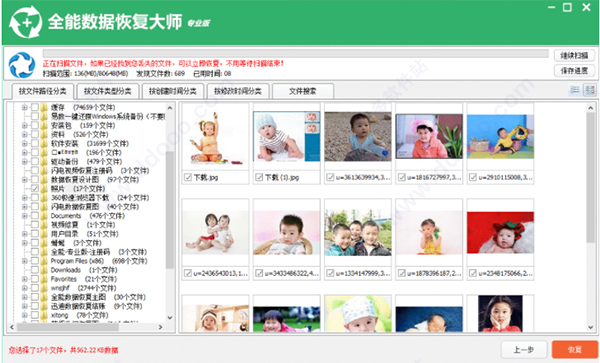The image size is (600, 363).
Task: Expand the 缓存 tree node
Action: pyautogui.click(x=24, y=107)
